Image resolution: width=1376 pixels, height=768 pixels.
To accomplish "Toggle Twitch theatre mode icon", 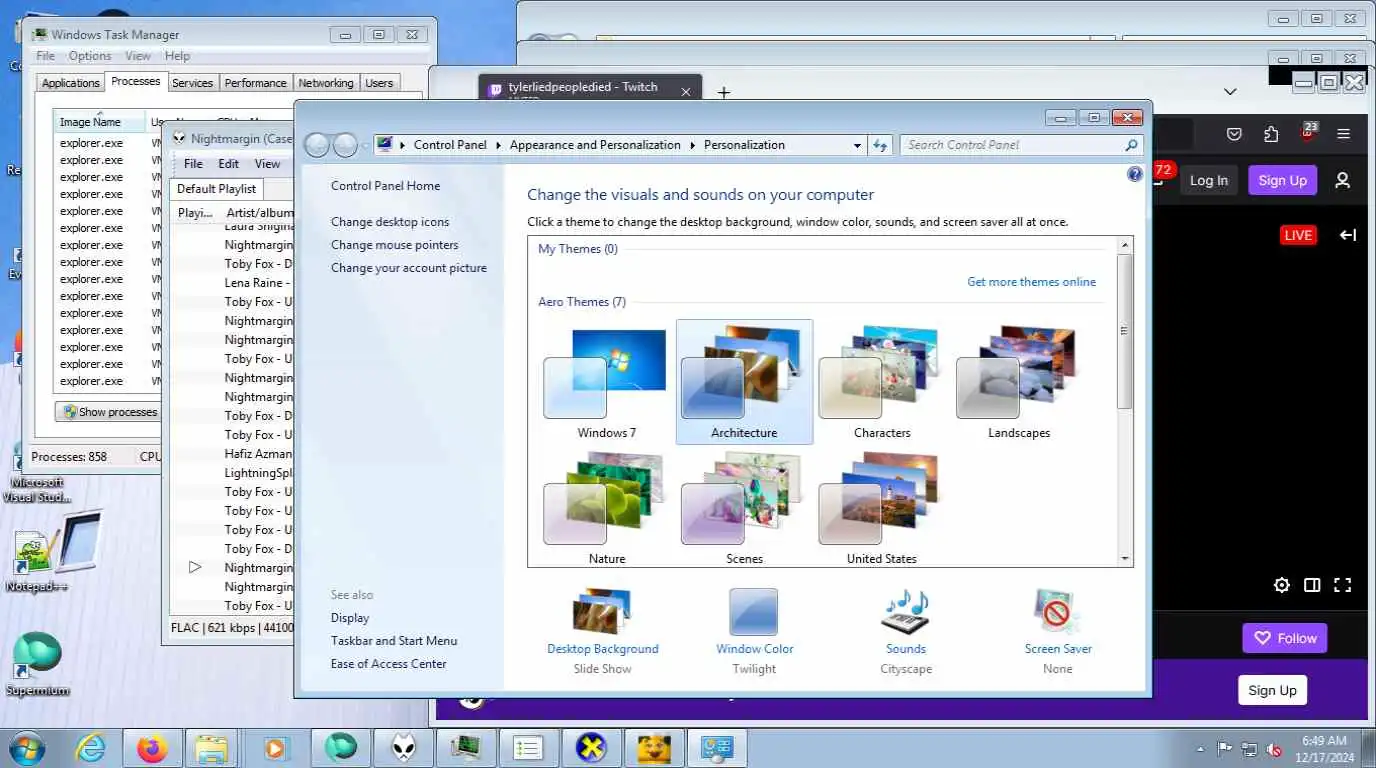I will point(1312,585).
